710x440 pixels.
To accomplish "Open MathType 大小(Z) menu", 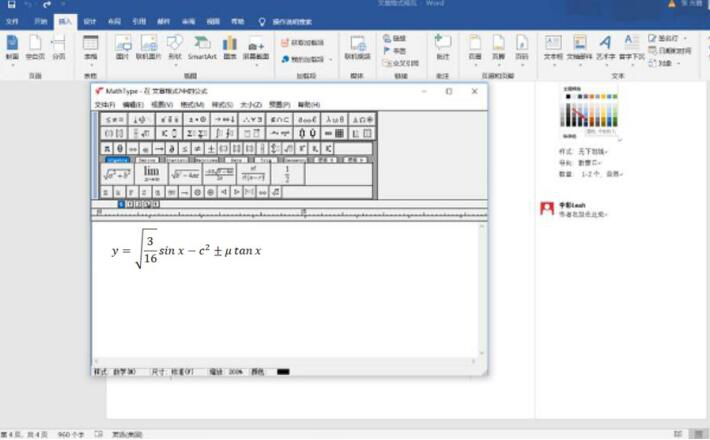I will (251, 105).
